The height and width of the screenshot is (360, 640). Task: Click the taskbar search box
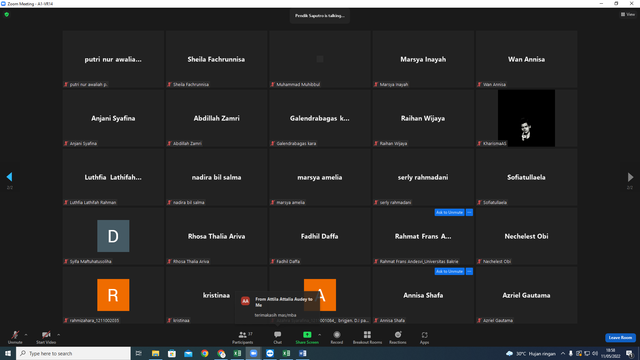pos(73,353)
